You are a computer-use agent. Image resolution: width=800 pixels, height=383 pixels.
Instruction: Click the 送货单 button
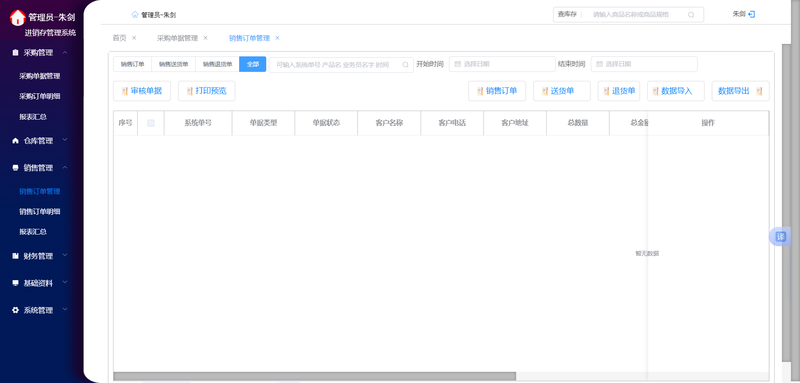[x=562, y=91]
